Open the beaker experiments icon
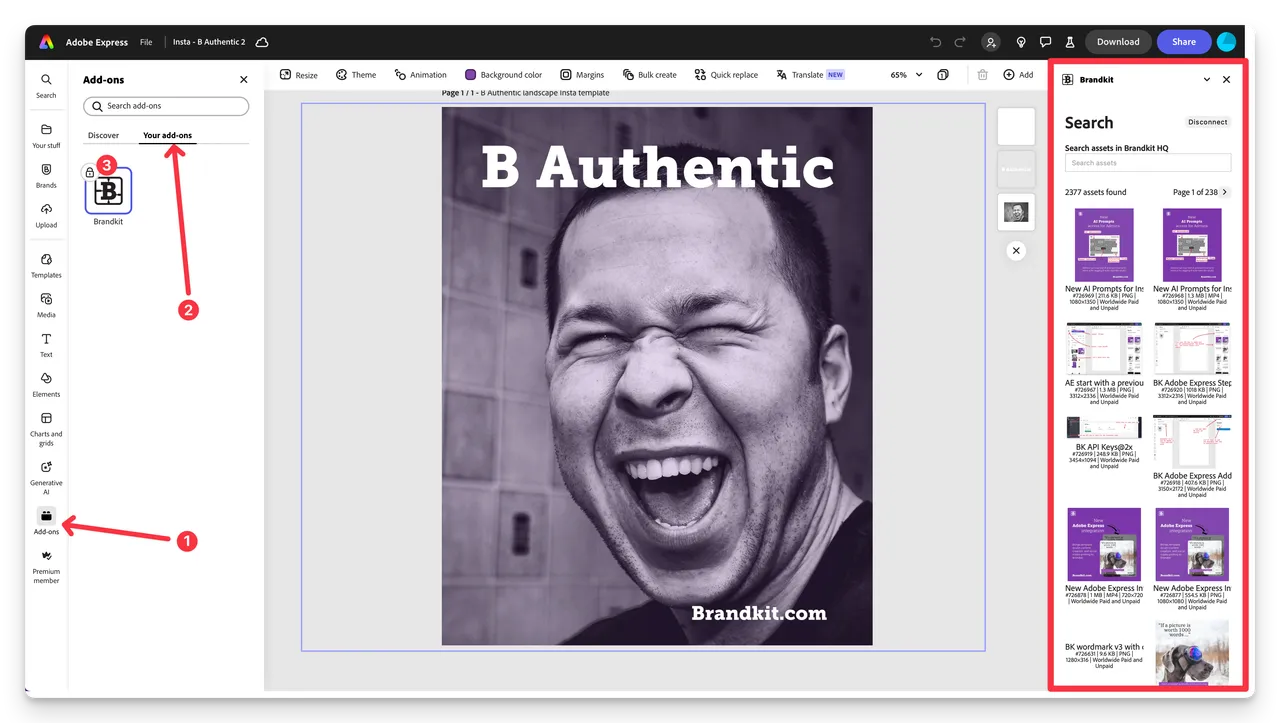The width and height of the screenshot is (1280, 723). click(x=1069, y=42)
